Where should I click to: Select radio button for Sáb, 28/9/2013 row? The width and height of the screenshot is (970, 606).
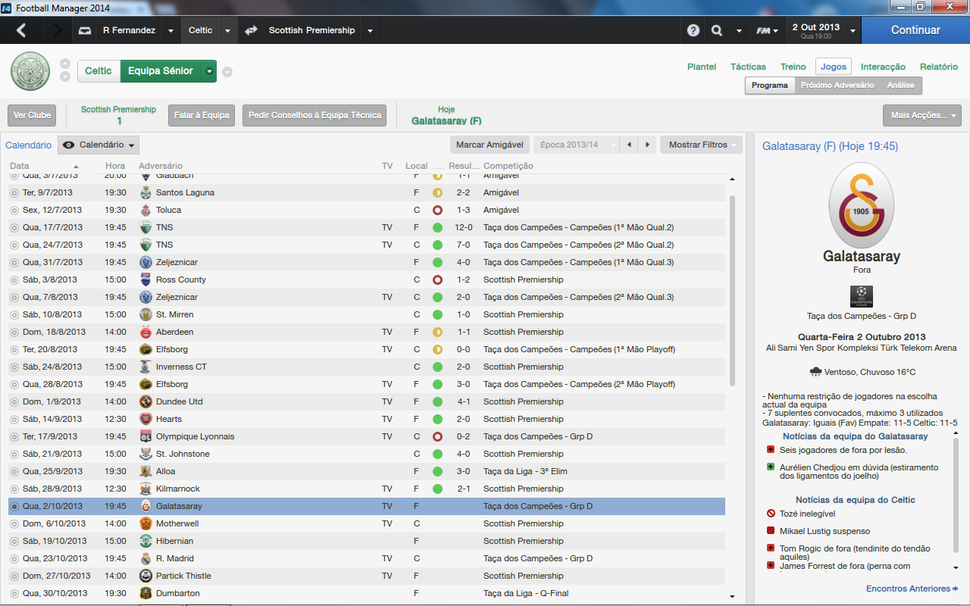pos(14,489)
